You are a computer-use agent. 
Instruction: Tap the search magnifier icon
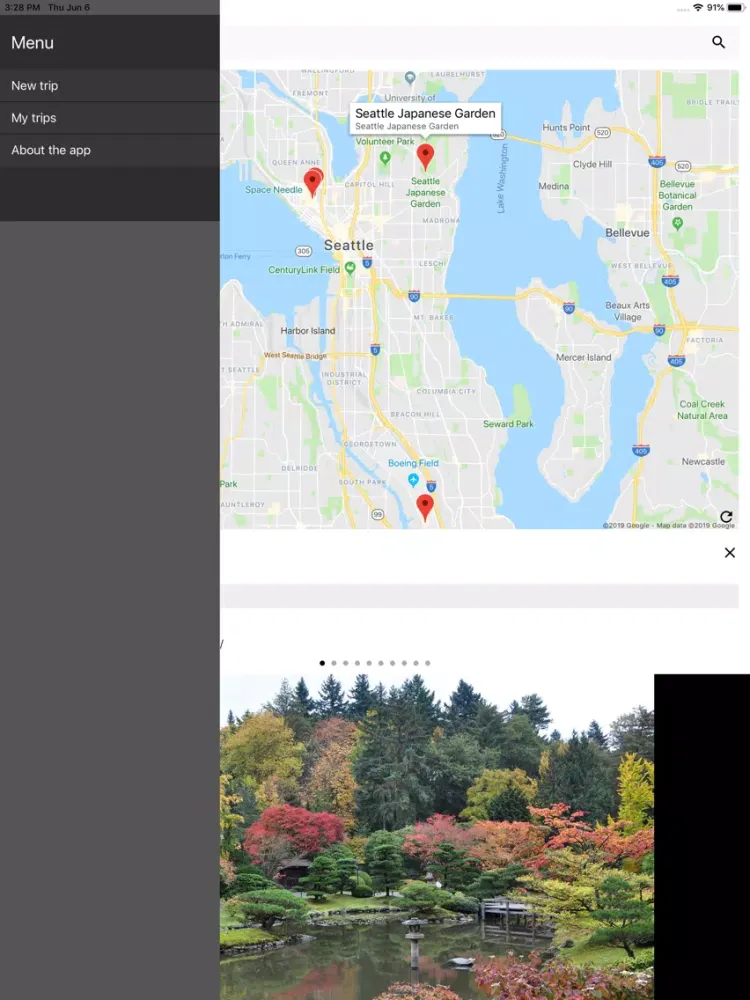(718, 42)
